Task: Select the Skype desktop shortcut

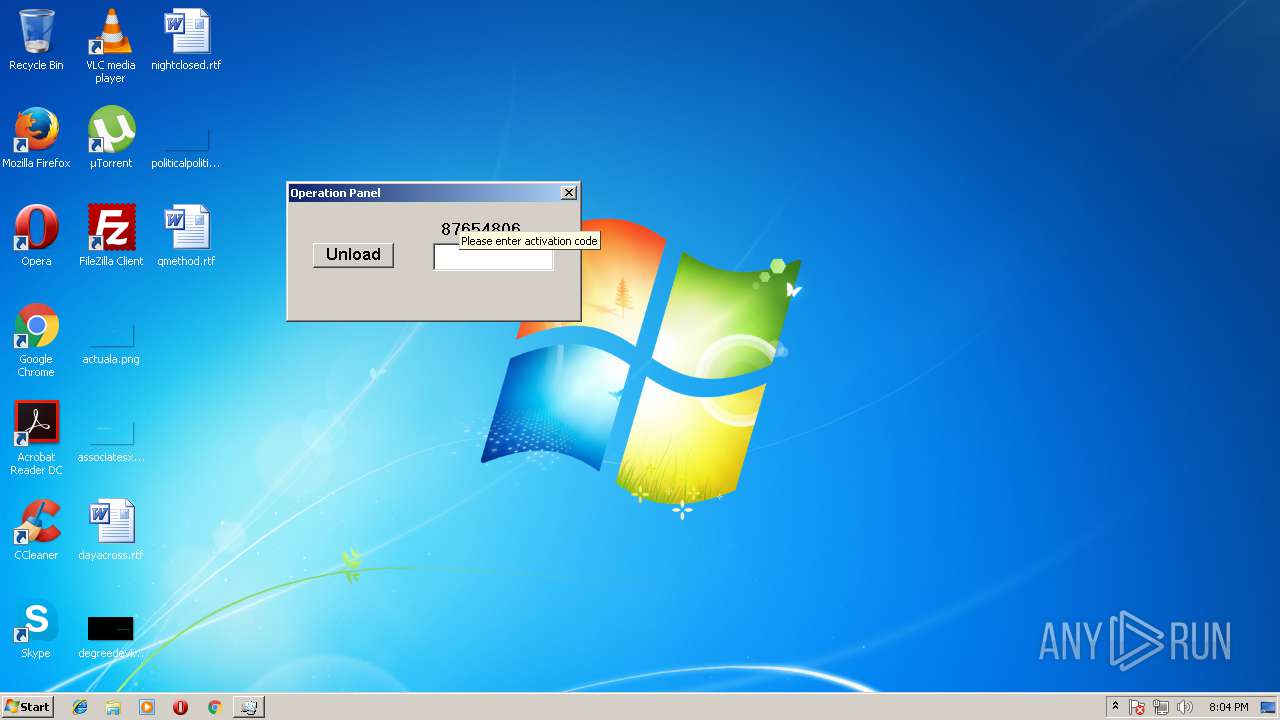Action: pos(36,628)
